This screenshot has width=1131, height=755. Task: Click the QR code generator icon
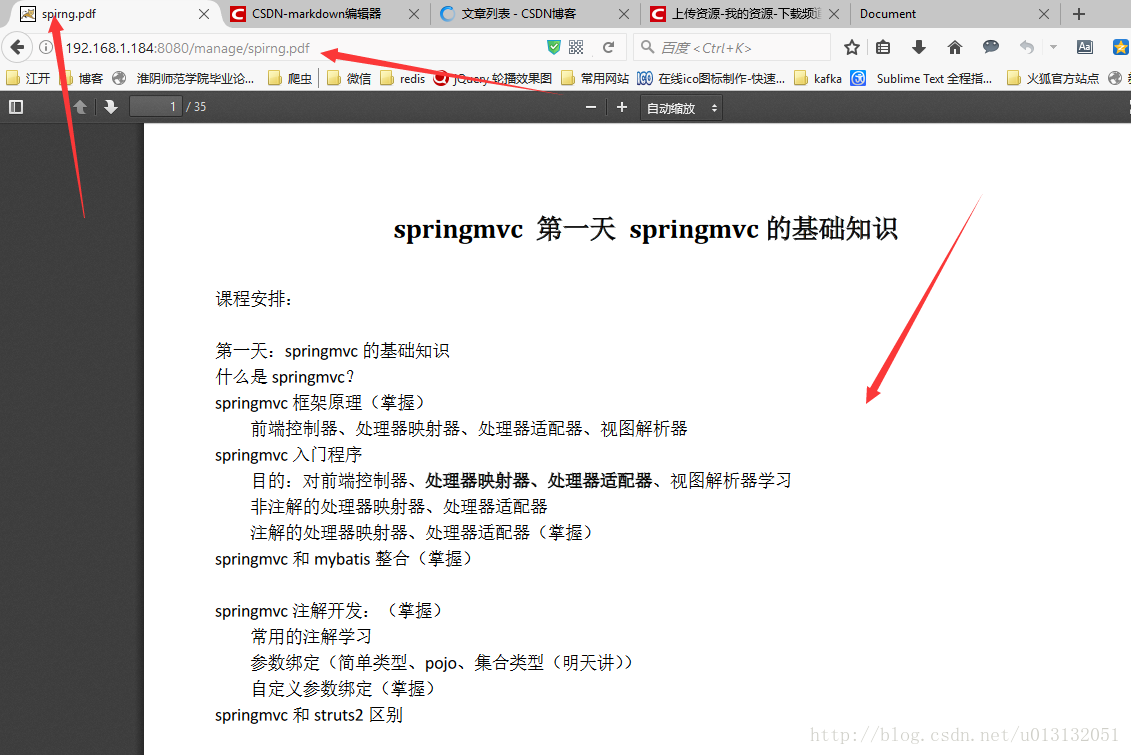pos(576,46)
